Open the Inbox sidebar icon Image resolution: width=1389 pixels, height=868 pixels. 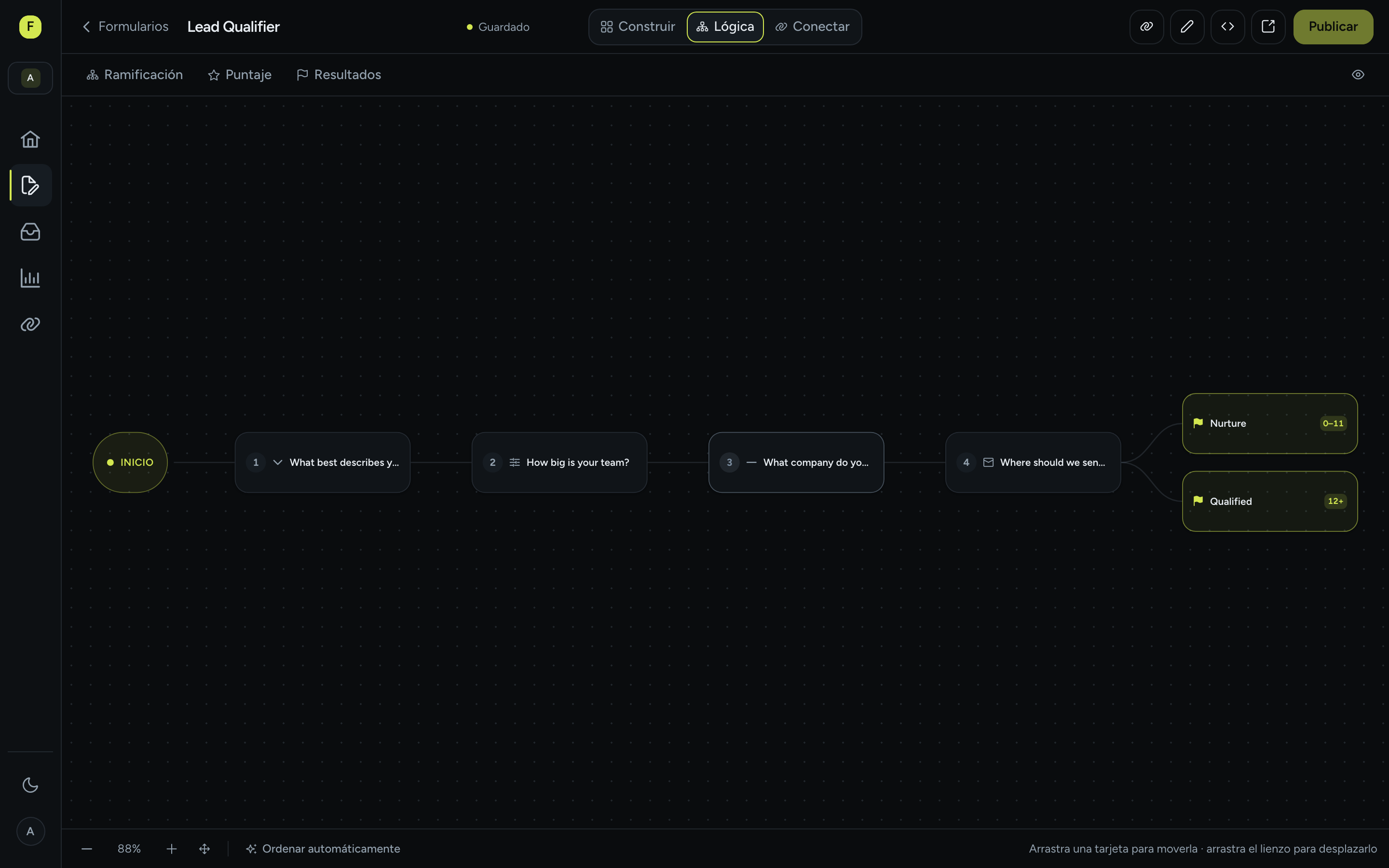click(x=30, y=232)
